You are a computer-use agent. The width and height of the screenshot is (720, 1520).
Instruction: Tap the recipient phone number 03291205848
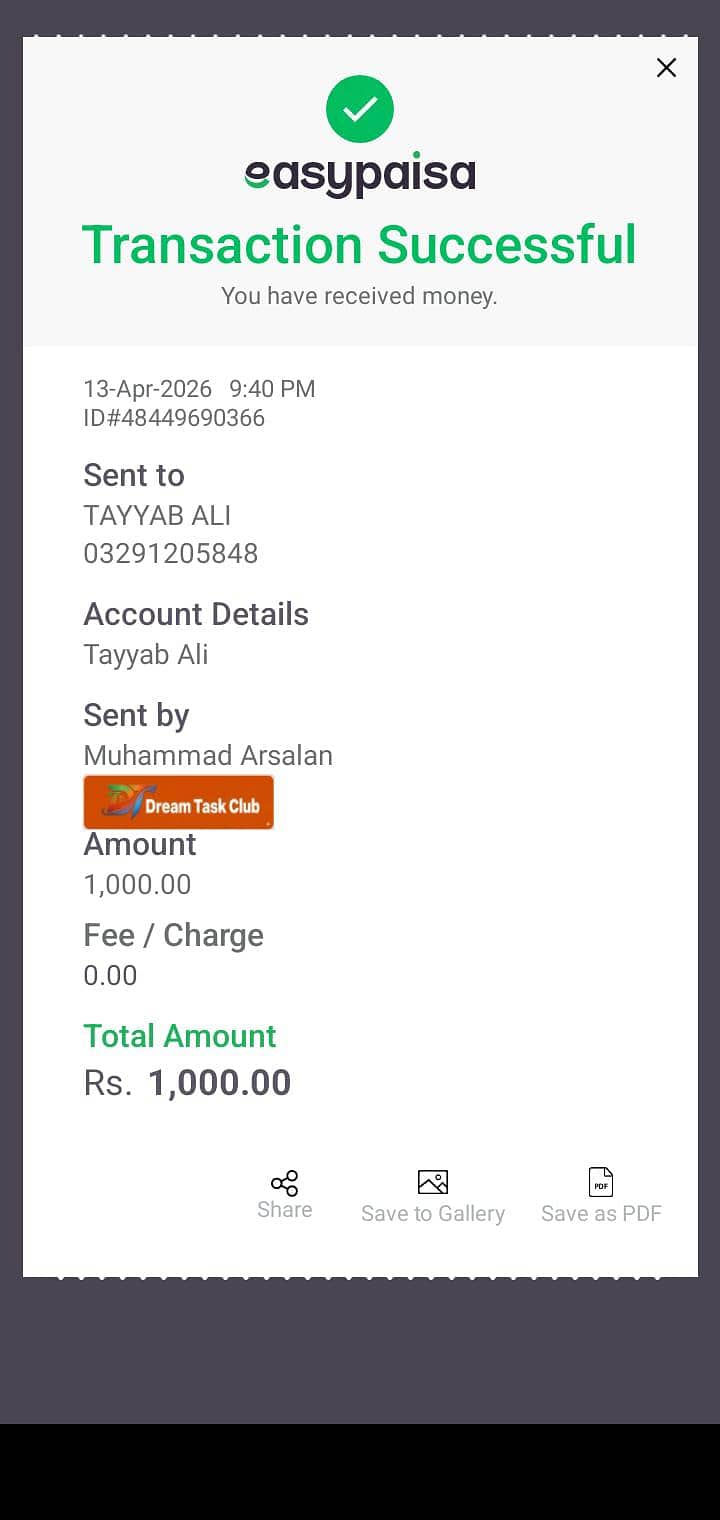coord(171,553)
